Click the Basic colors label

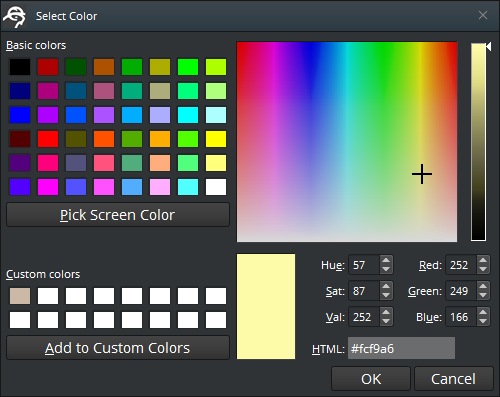coord(36,45)
